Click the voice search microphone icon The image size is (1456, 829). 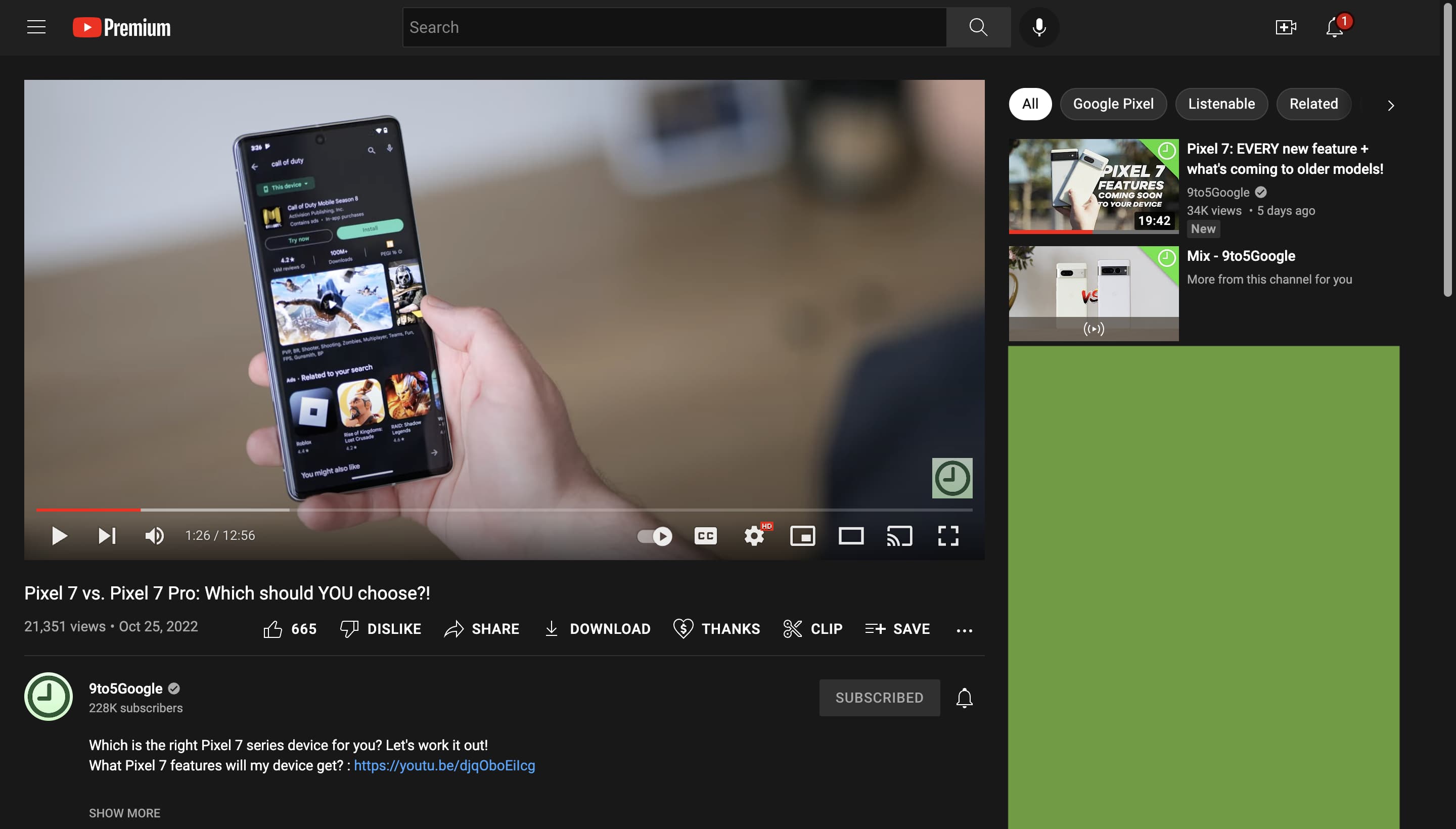coord(1038,27)
